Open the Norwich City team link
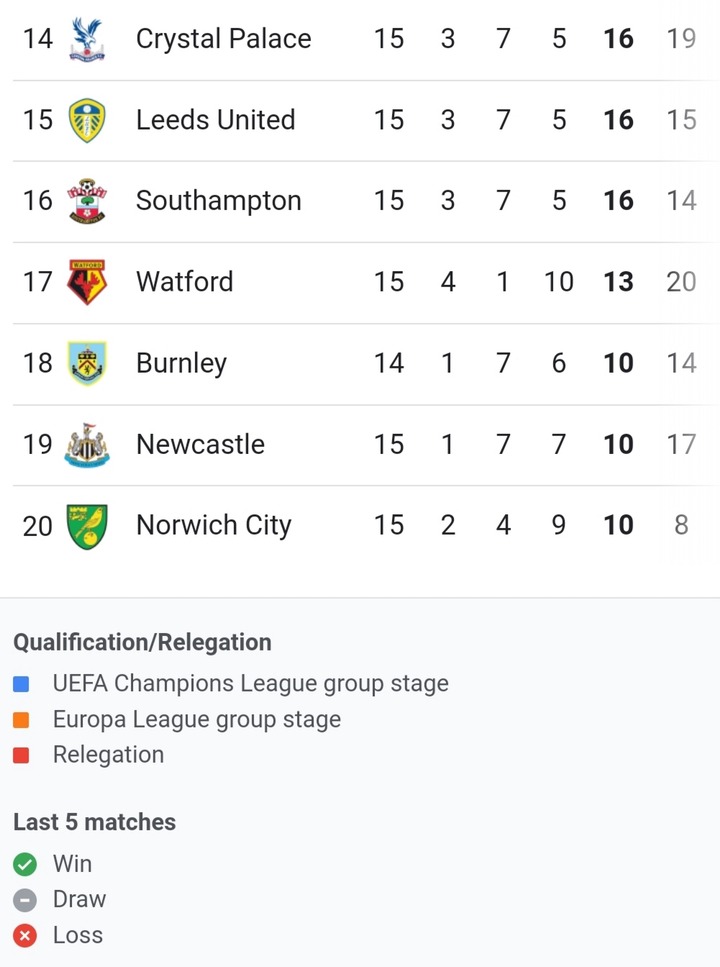 click(213, 525)
